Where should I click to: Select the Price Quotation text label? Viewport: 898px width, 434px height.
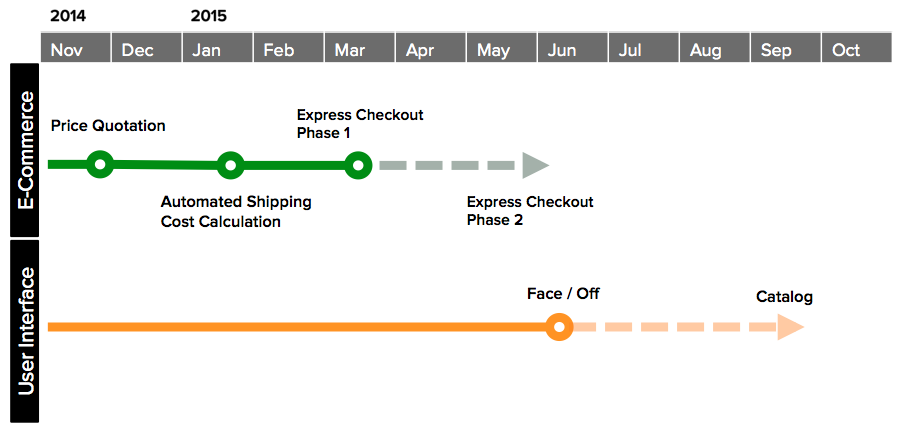108,125
